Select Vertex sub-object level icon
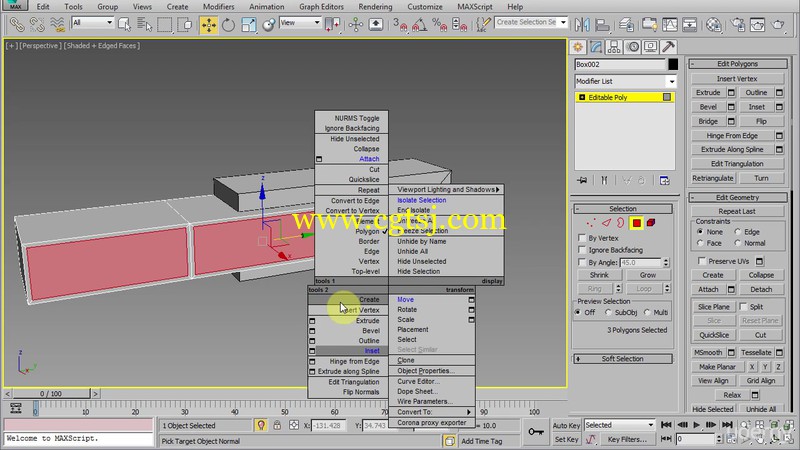The image size is (800, 450). click(x=591, y=223)
